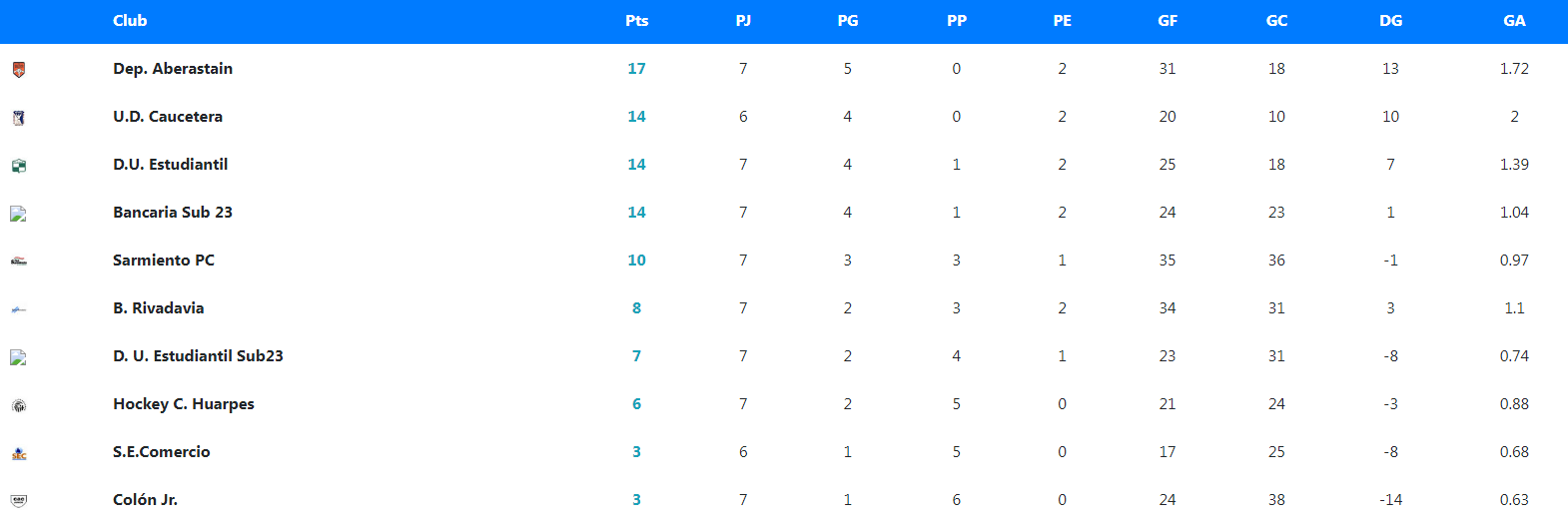Open the Dep. Aberastain club name
The width and height of the screenshot is (1568, 531).
[x=173, y=69]
